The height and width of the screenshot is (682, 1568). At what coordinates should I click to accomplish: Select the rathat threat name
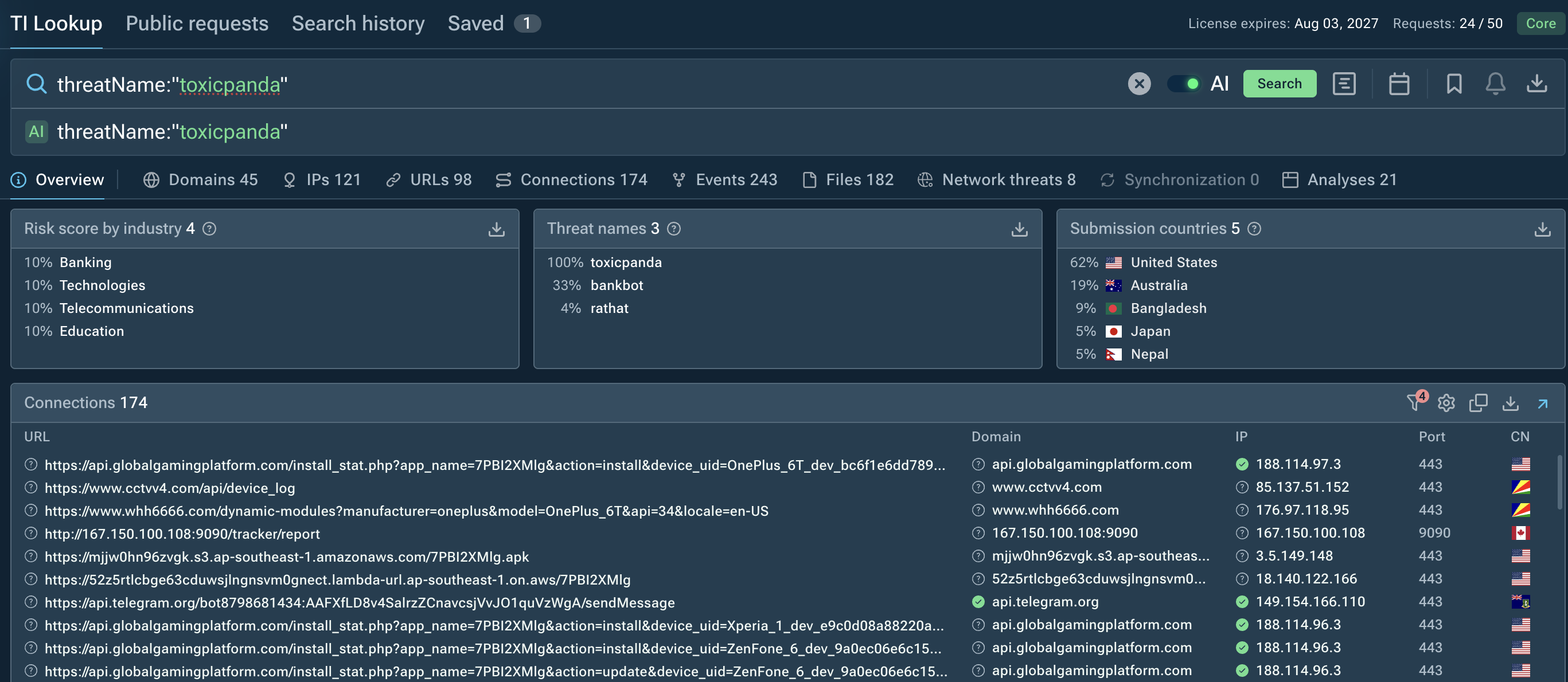pos(609,308)
